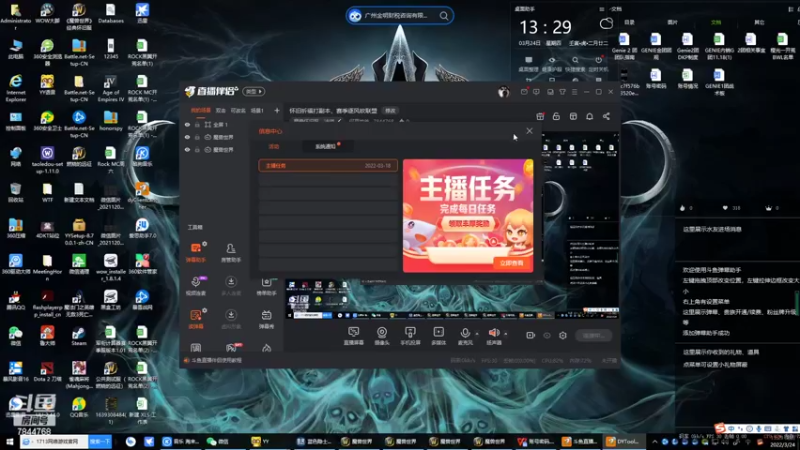Click the 主播任务 promotional banner image
This screenshot has width=800, height=450.
click(x=468, y=215)
